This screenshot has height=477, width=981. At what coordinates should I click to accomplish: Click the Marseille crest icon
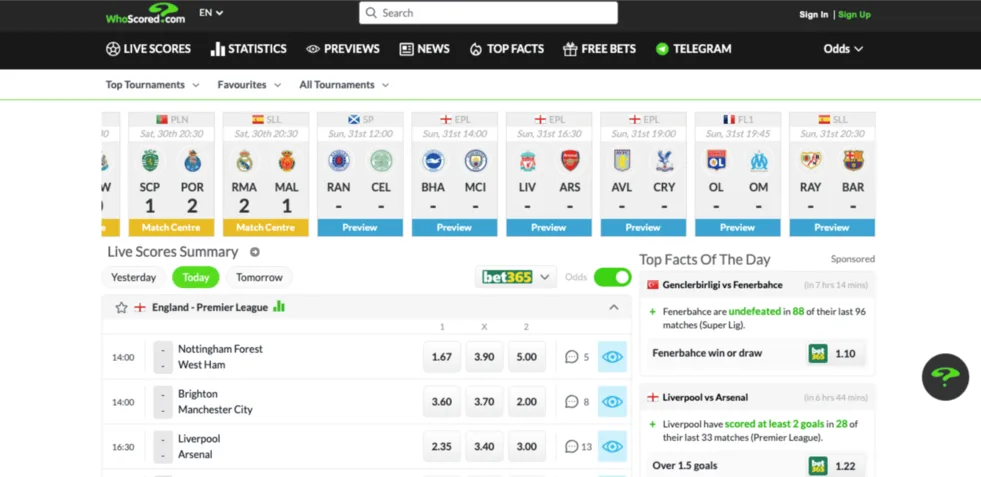pyautogui.click(x=759, y=161)
